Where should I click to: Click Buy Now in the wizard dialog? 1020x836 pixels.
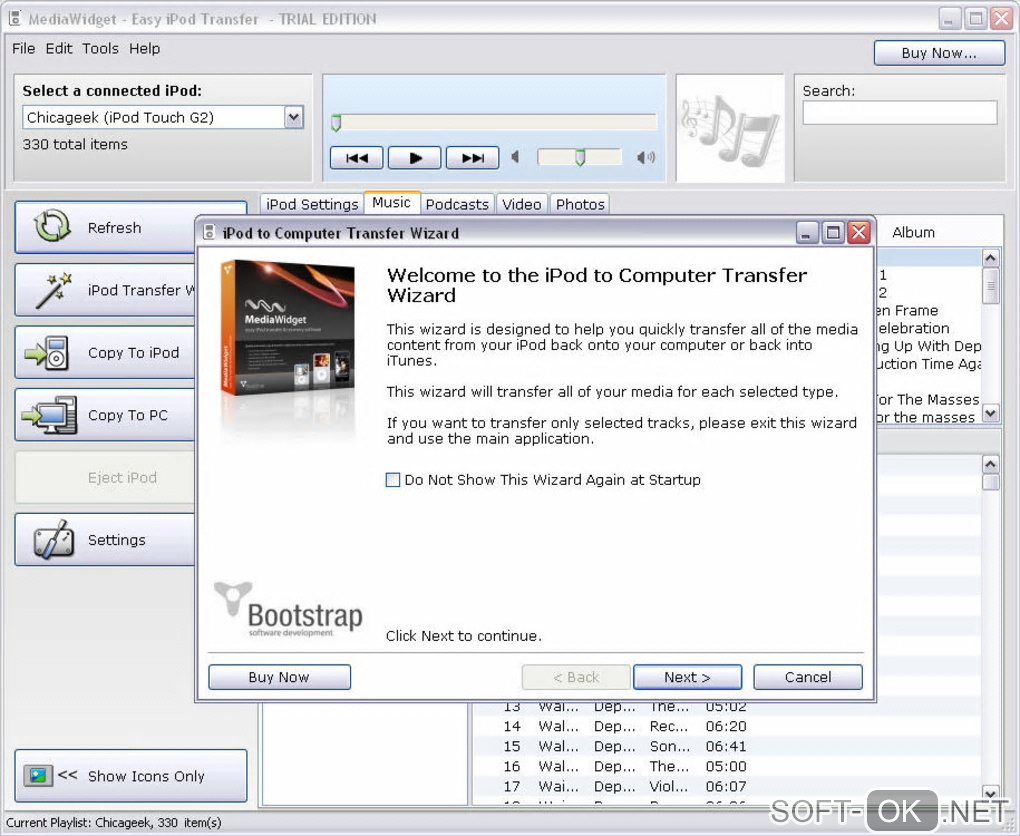tap(279, 677)
